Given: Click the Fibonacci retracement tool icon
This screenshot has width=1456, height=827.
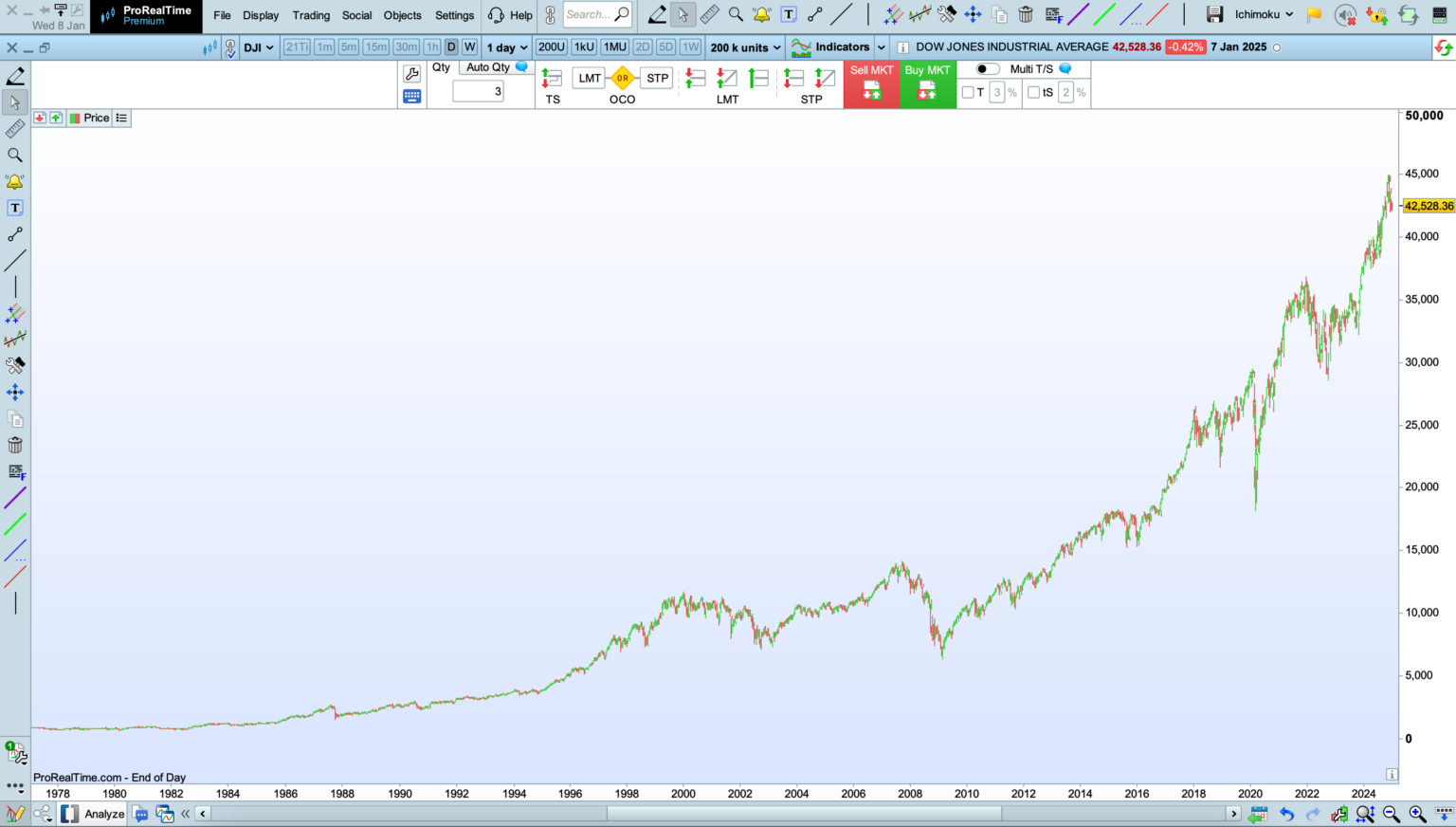Looking at the screenshot, I should [x=1053, y=15].
